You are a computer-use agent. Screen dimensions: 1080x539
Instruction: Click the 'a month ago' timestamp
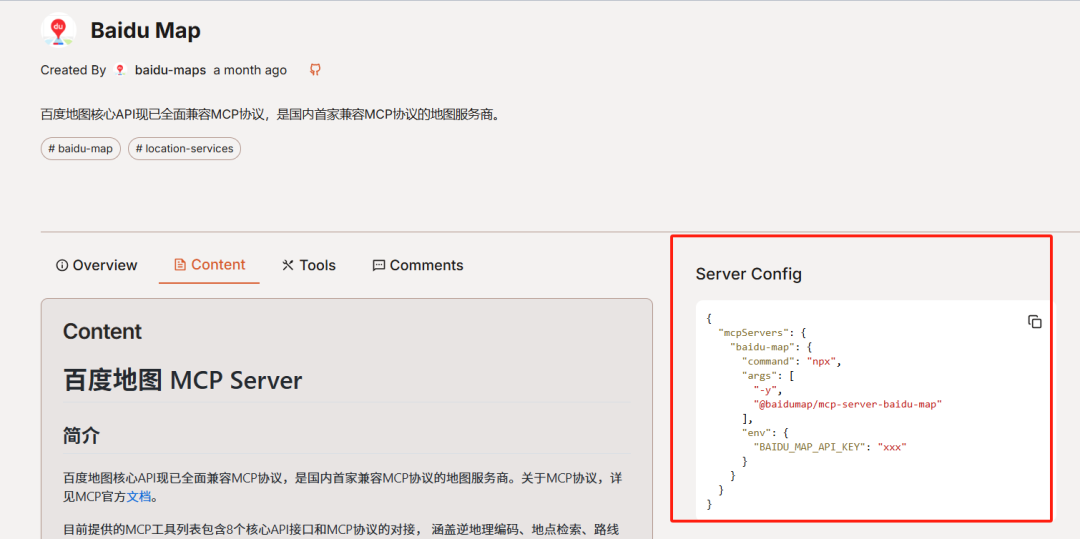(250, 70)
